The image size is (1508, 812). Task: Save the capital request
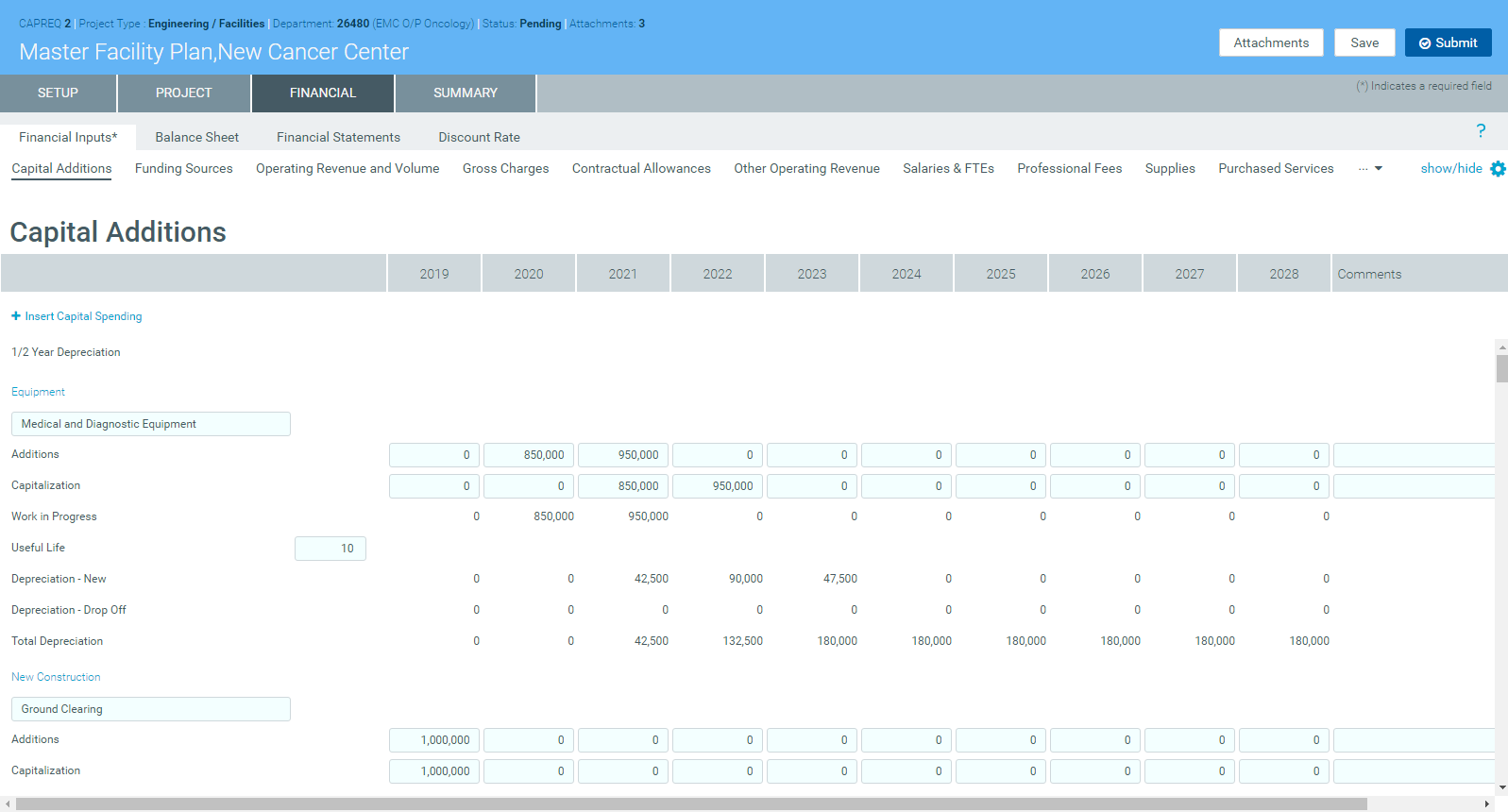(x=1364, y=42)
